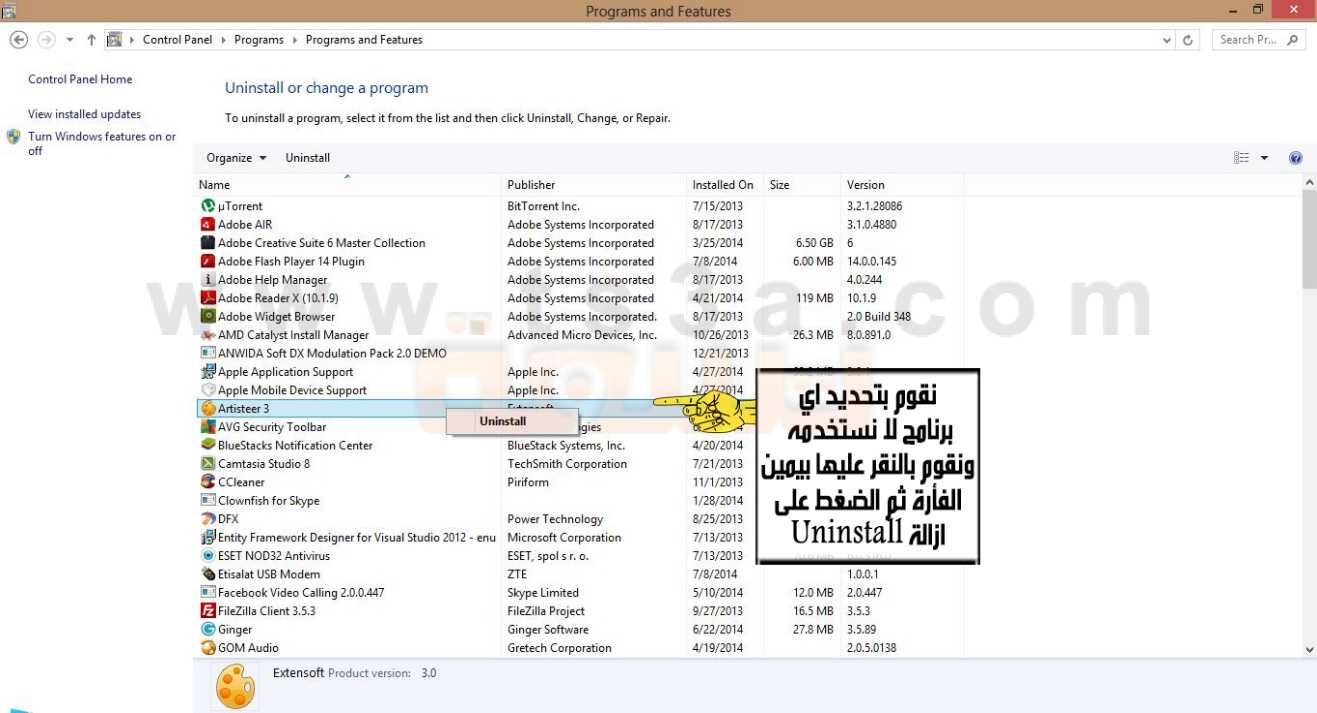
Task: Click the Help question mark icon
Action: pos(1295,158)
